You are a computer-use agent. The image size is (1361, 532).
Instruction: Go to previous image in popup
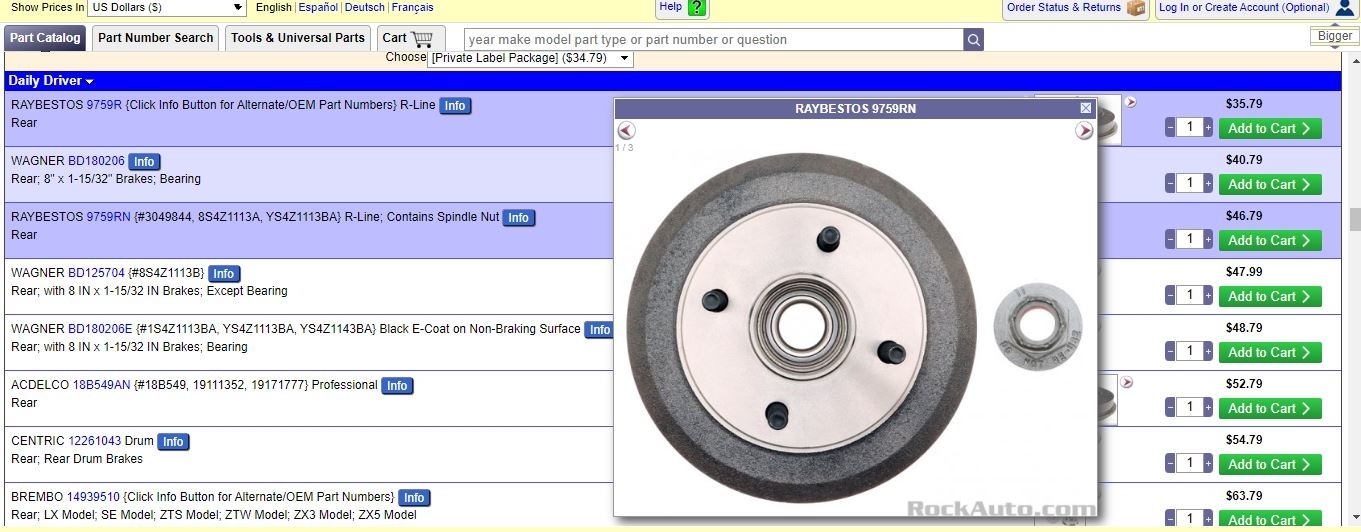tap(626, 131)
